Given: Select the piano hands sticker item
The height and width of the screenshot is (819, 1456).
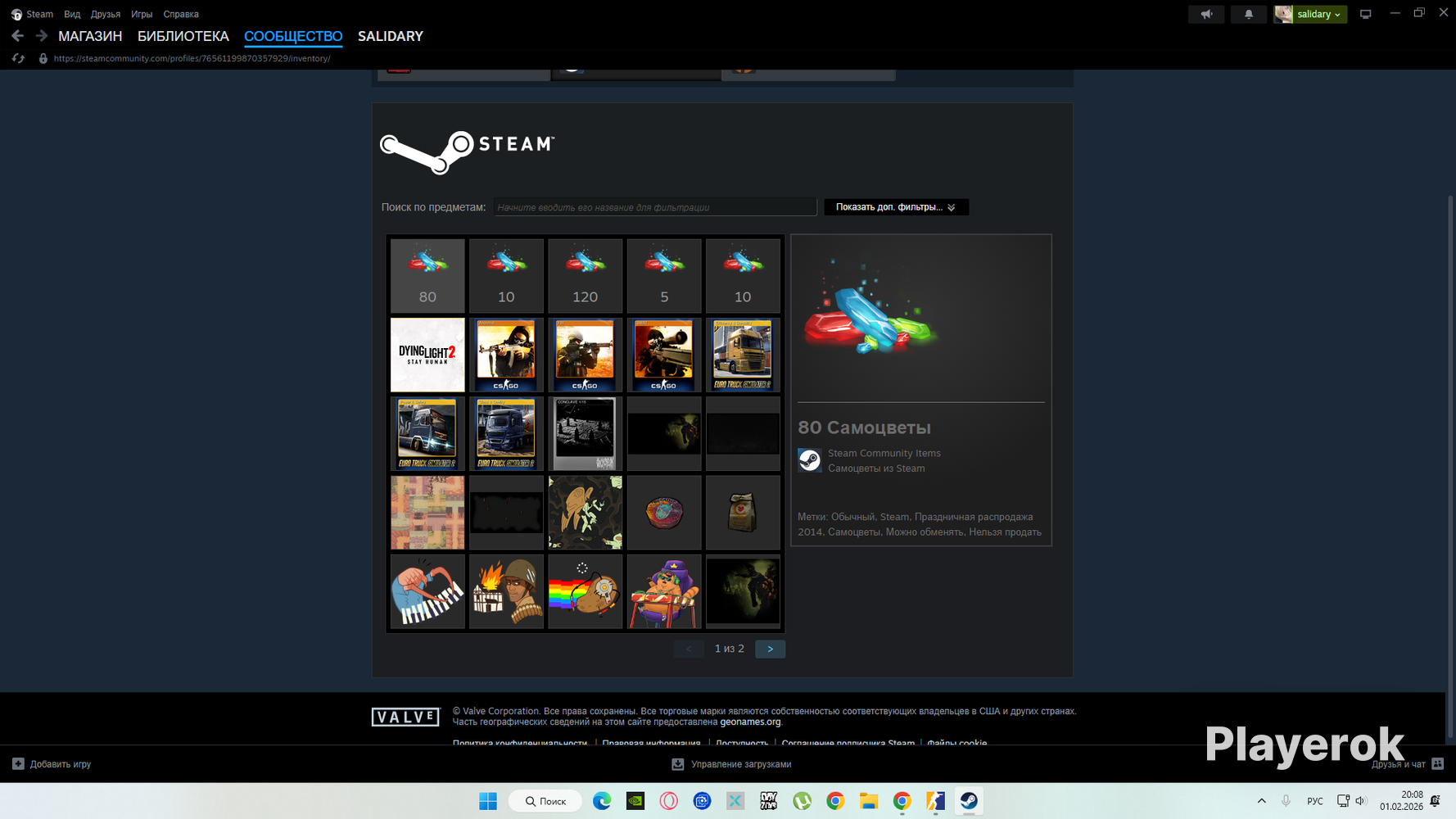Looking at the screenshot, I should coord(427,591).
